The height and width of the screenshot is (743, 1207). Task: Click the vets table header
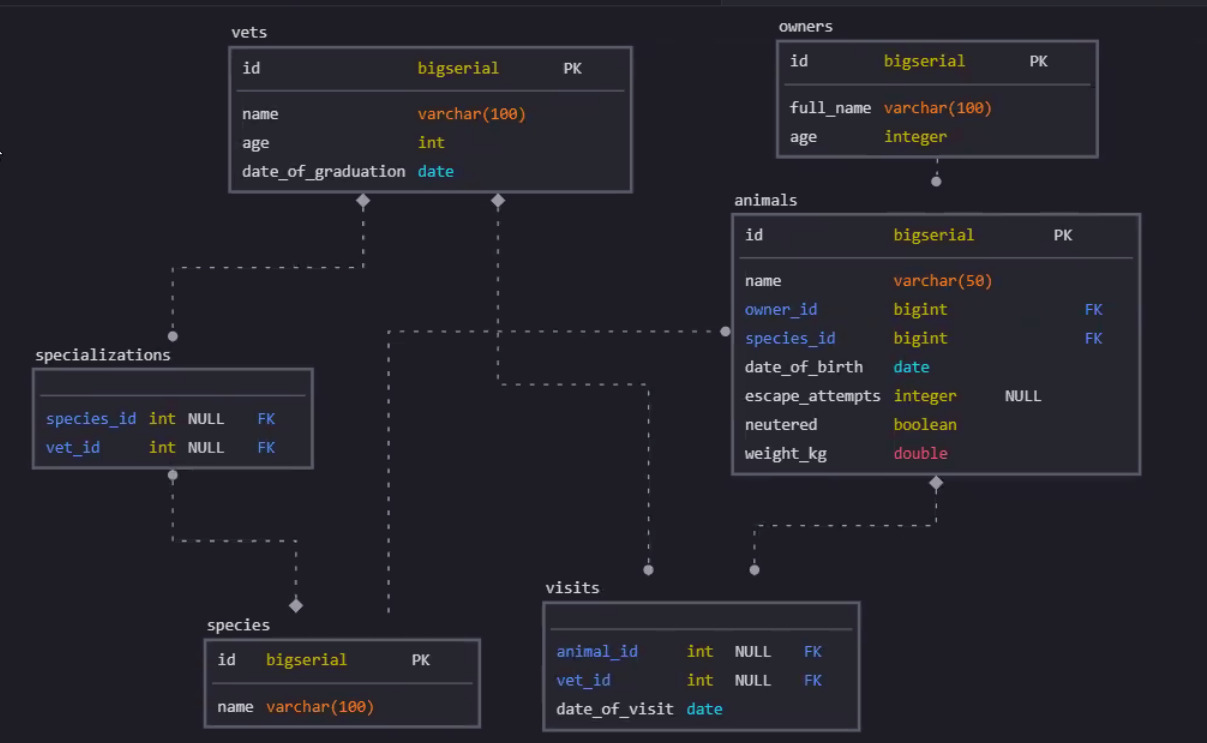[x=249, y=32]
